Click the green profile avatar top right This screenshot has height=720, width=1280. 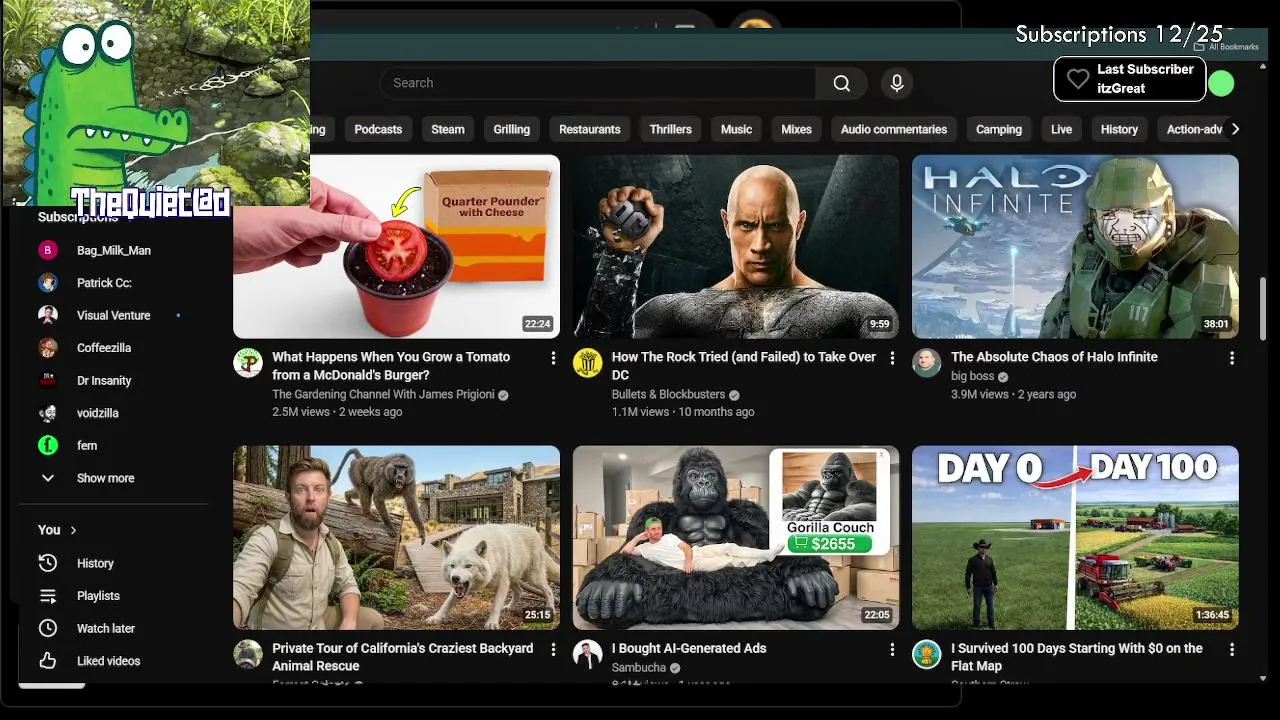[1221, 84]
